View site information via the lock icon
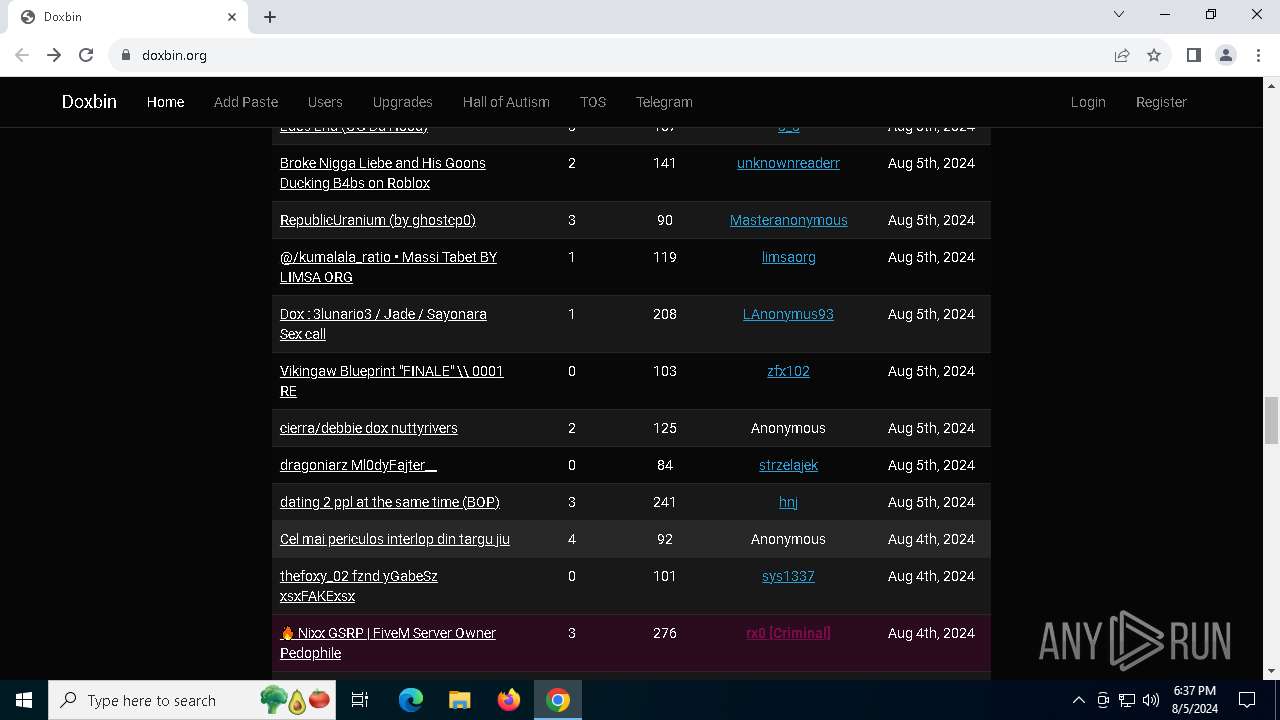This screenshot has width=1280, height=720. pyautogui.click(x=126, y=55)
